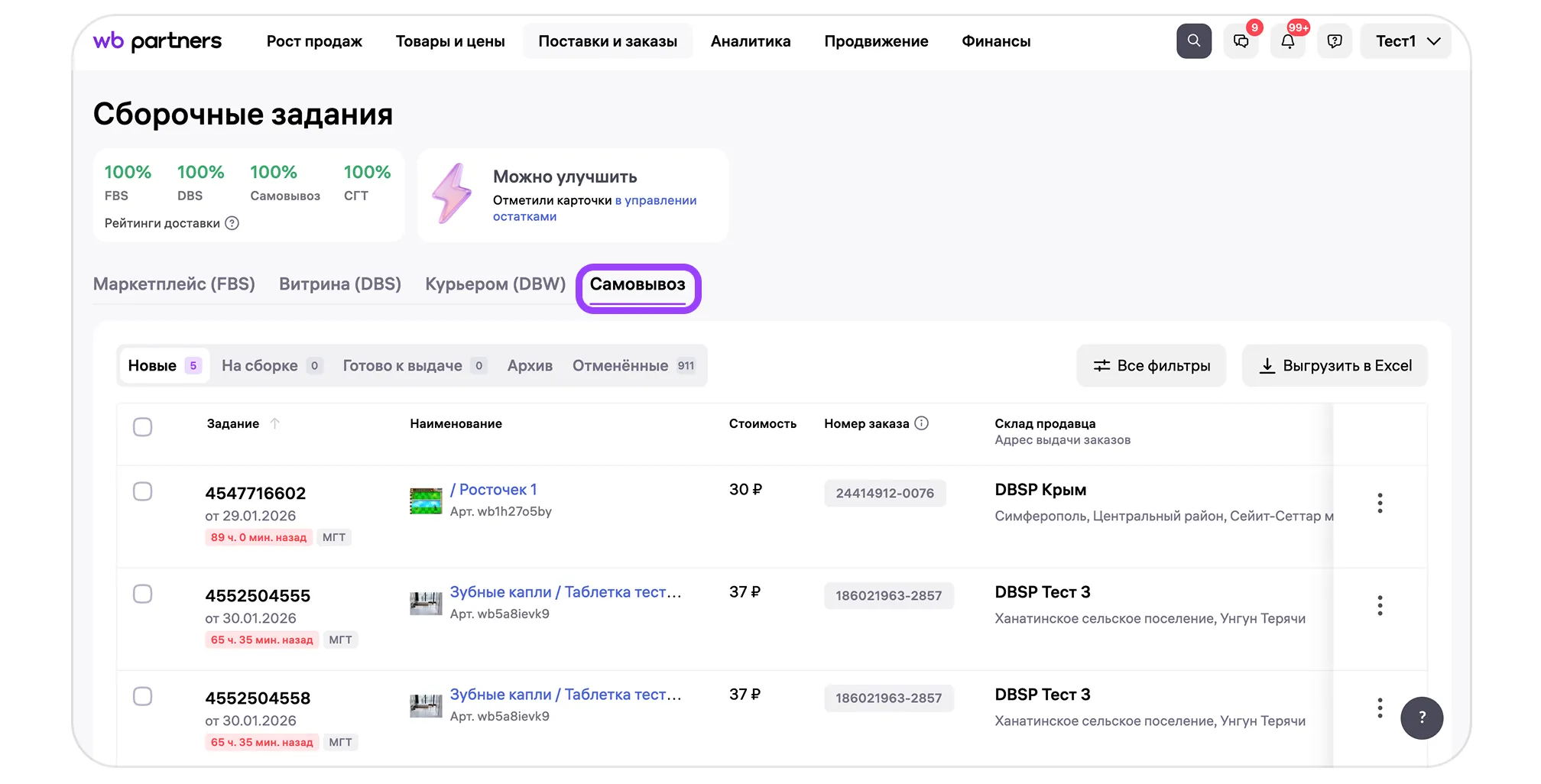Click the Росточек 1 product thumbnail
1541x784 pixels.
(x=426, y=501)
